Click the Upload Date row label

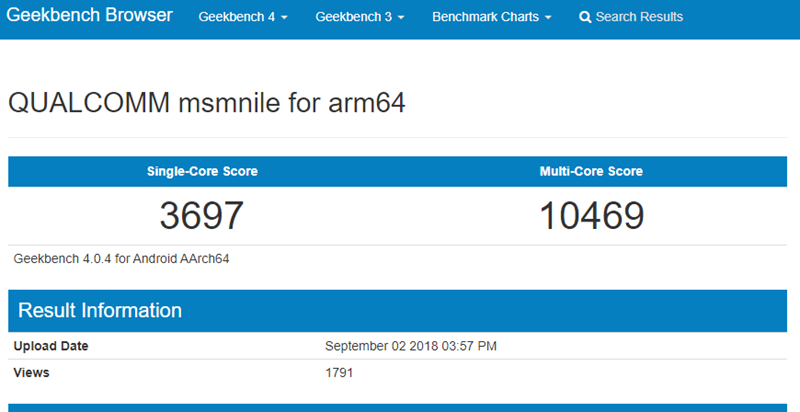click(x=51, y=346)
